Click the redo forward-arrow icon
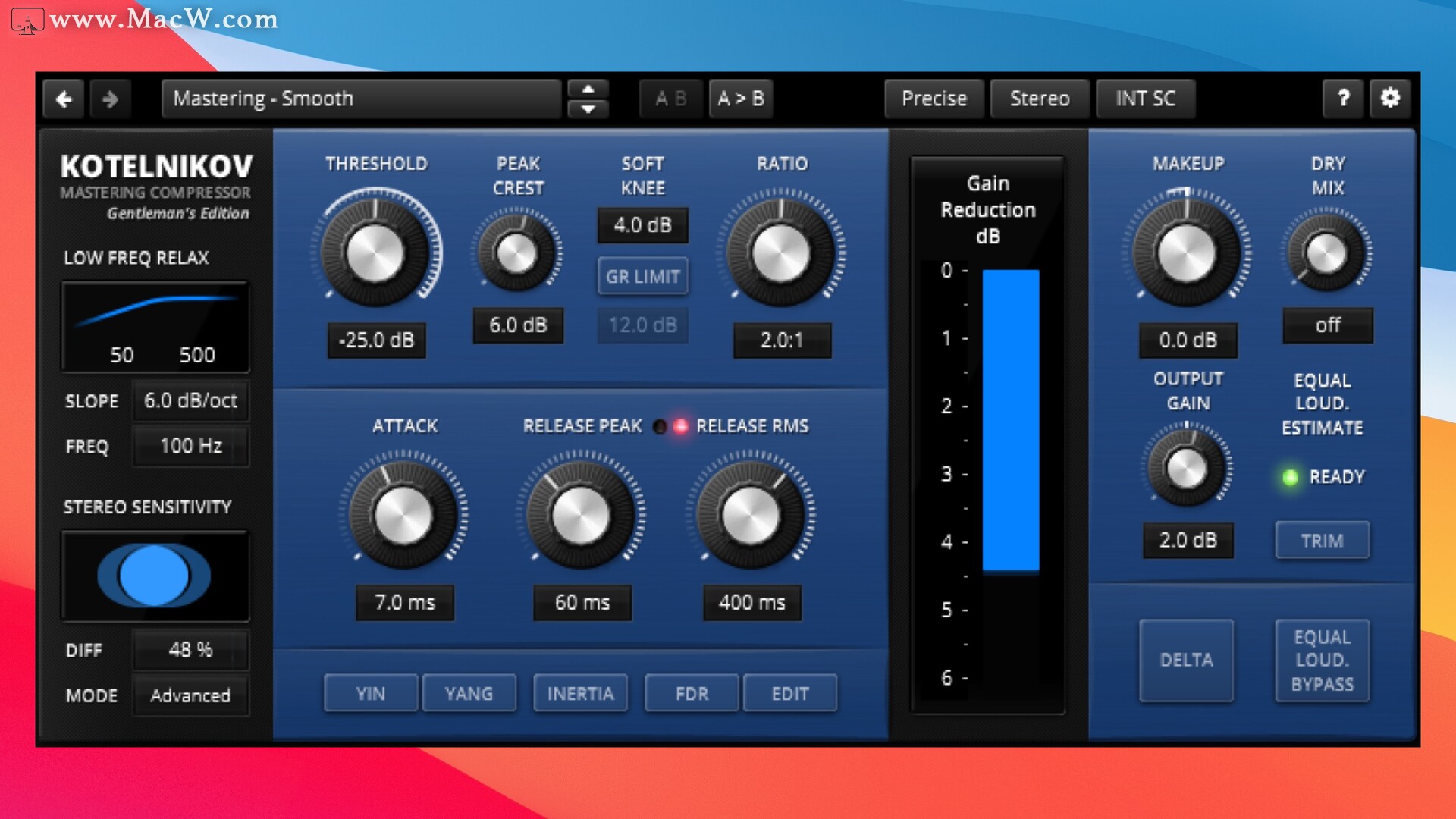This screenshot has height=819, width=1456. (111, 99)
